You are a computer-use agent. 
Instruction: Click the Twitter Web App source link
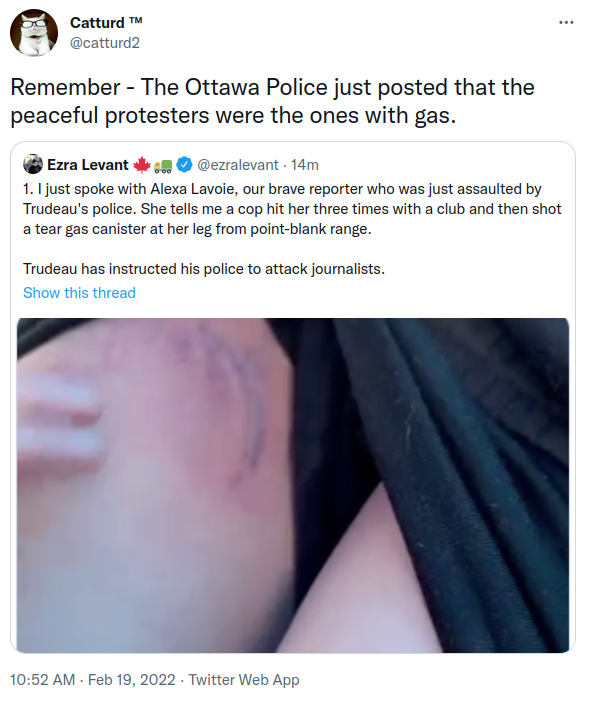(x=244, y=679)
